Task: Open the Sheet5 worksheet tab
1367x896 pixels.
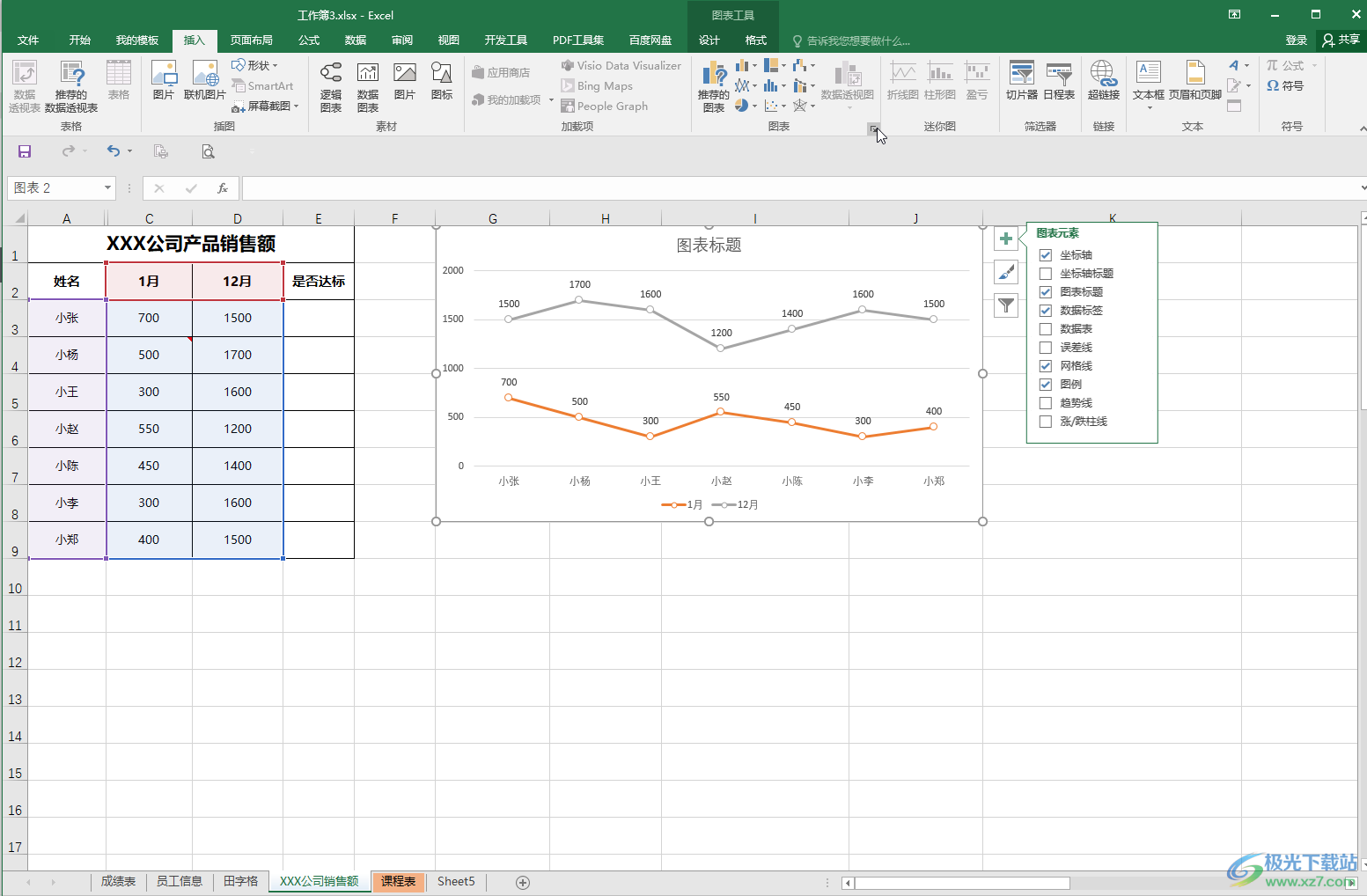Action: point(455,881)
